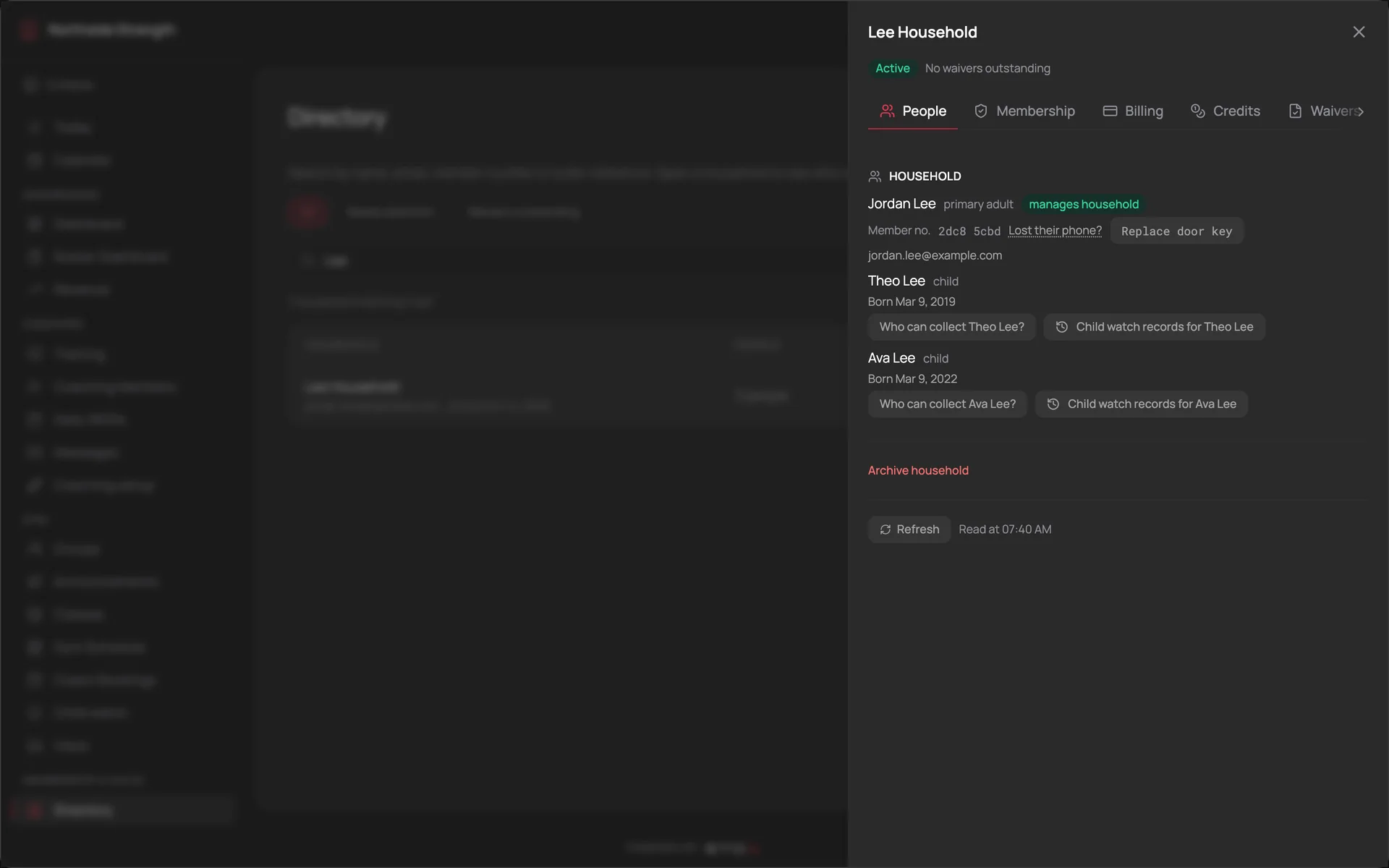Open Child watch records for Theo Lee
This screenshot has width=1389, height=868.
(x=1154, y=327)
